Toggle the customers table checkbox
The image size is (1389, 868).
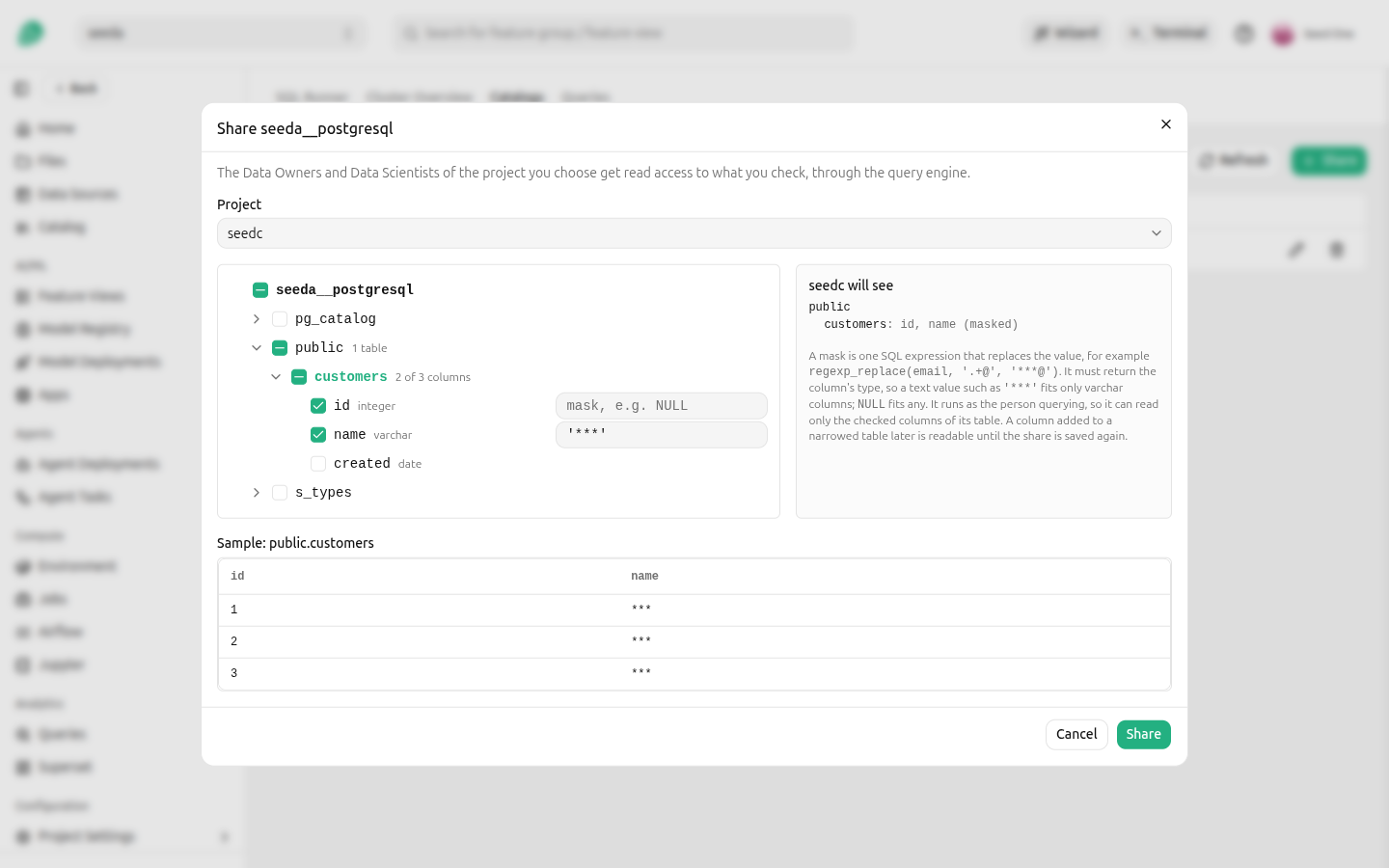click(x=299, y=377)
